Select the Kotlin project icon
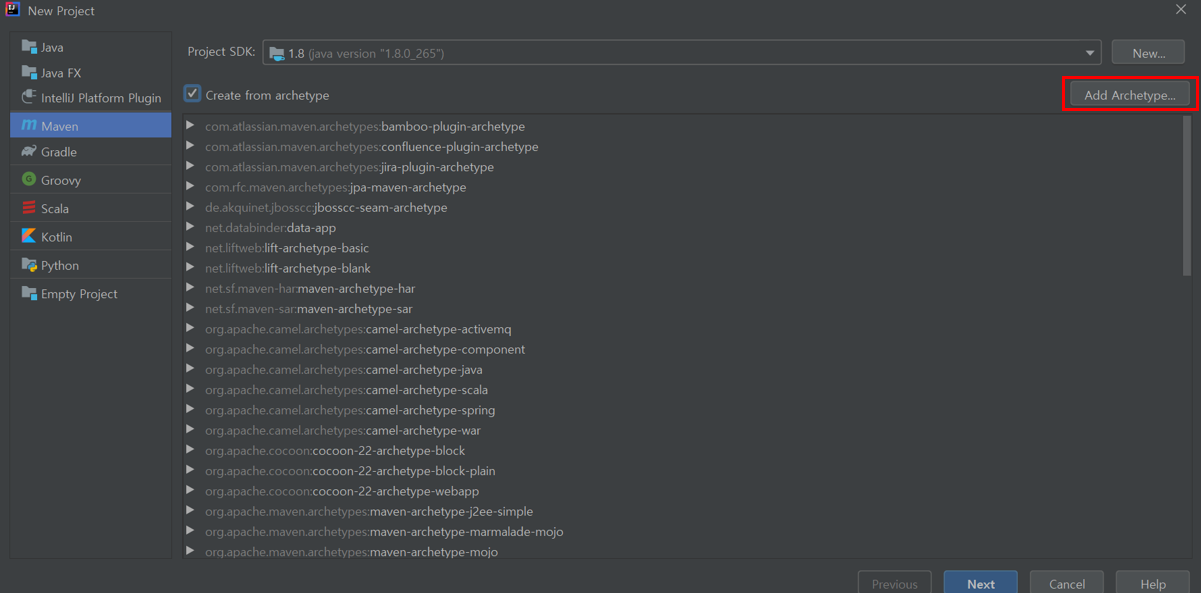Image resolution: width=1201 pixels, height=593 pixels. (x=29, y=237)
